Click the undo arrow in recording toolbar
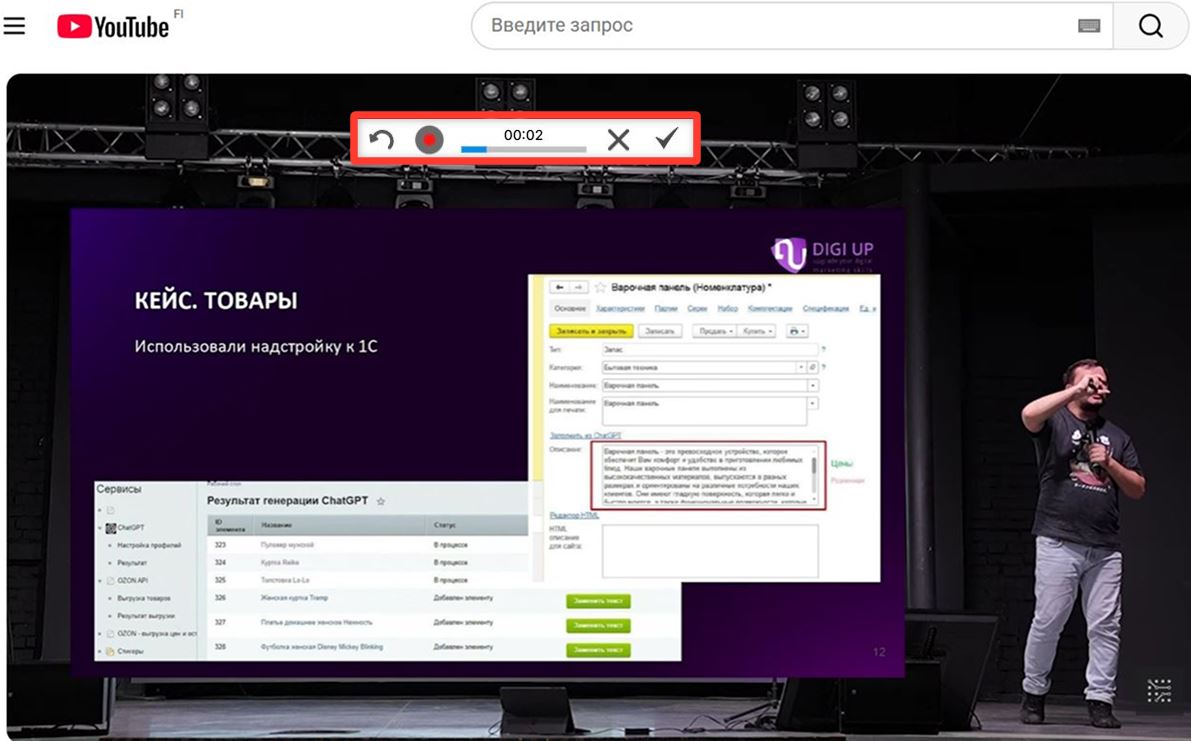The width and height of the screenshot is (1191, 741). coord(381,140)
